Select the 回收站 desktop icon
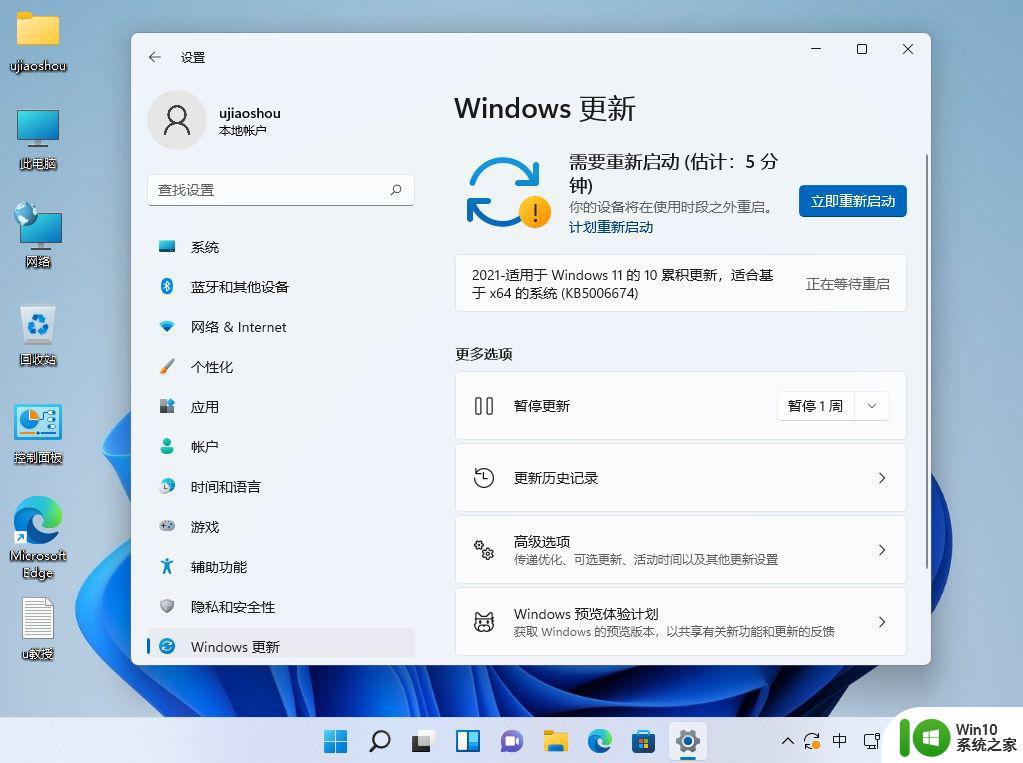This screenshot has width=1023, height=763. click(x=38, y=334)
